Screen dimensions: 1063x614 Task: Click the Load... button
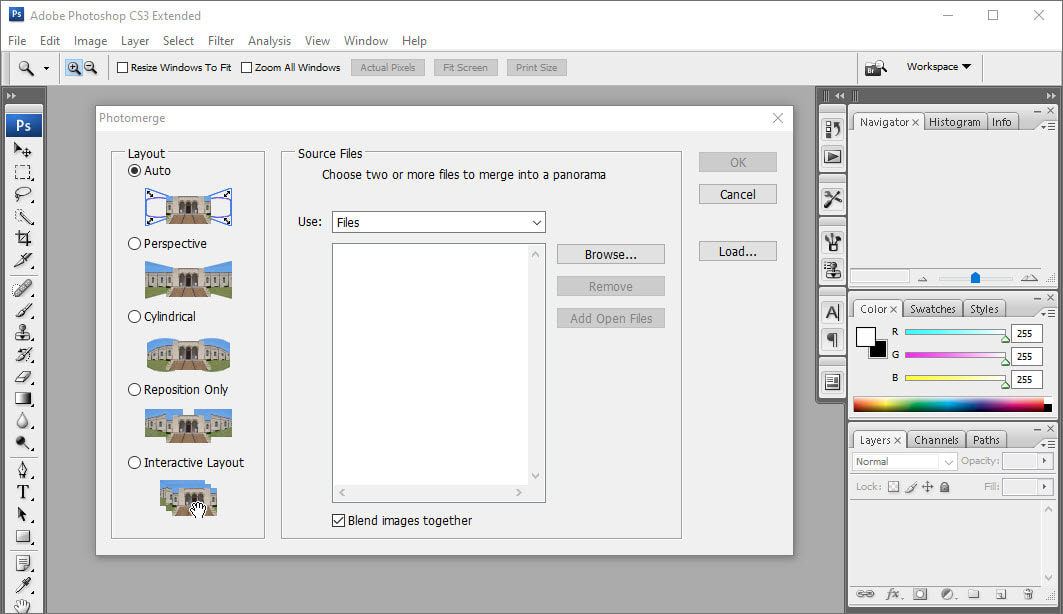(738, 251)
